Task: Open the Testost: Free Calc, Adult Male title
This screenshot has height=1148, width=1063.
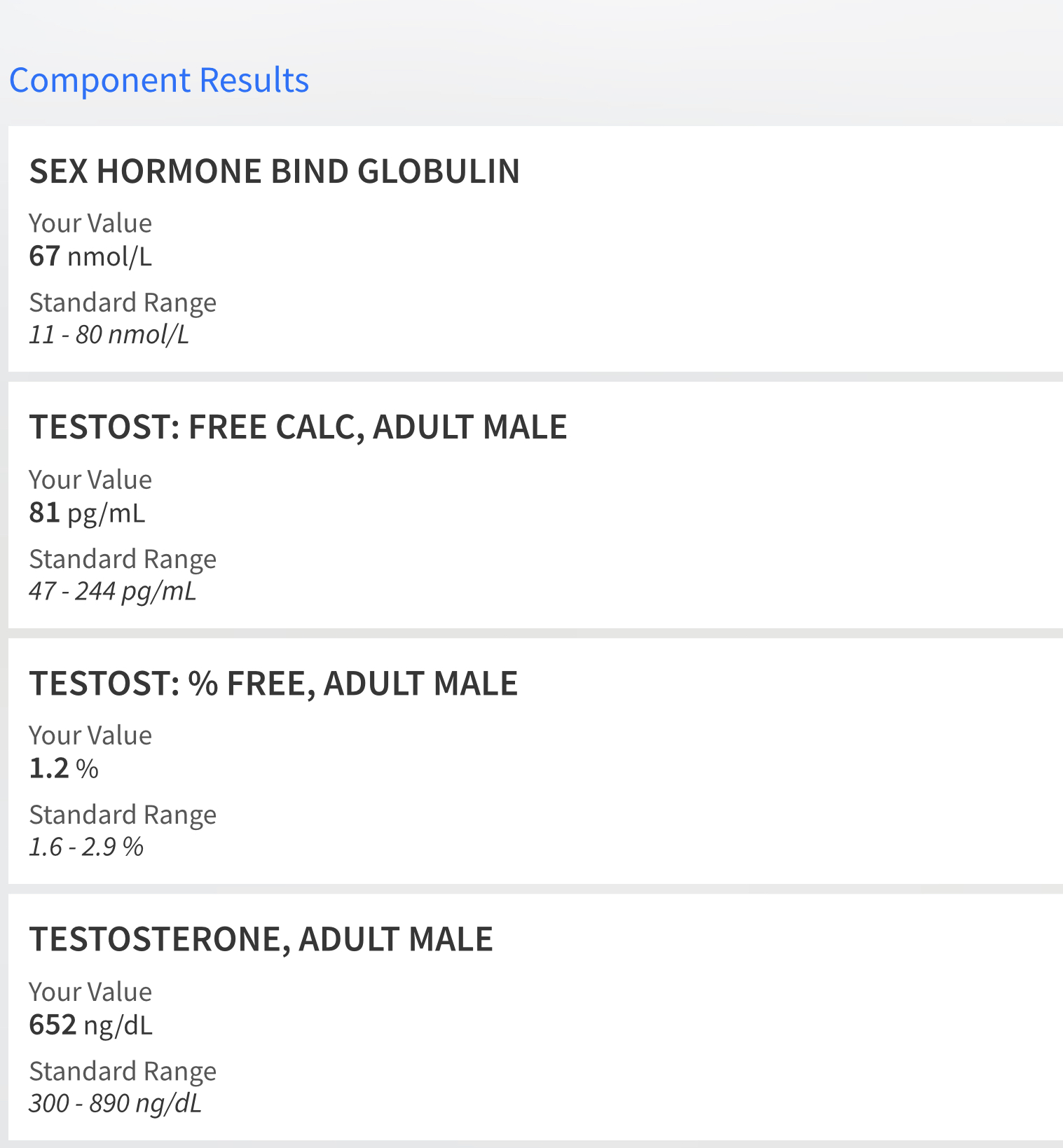Action: click(x=298, y=427)
